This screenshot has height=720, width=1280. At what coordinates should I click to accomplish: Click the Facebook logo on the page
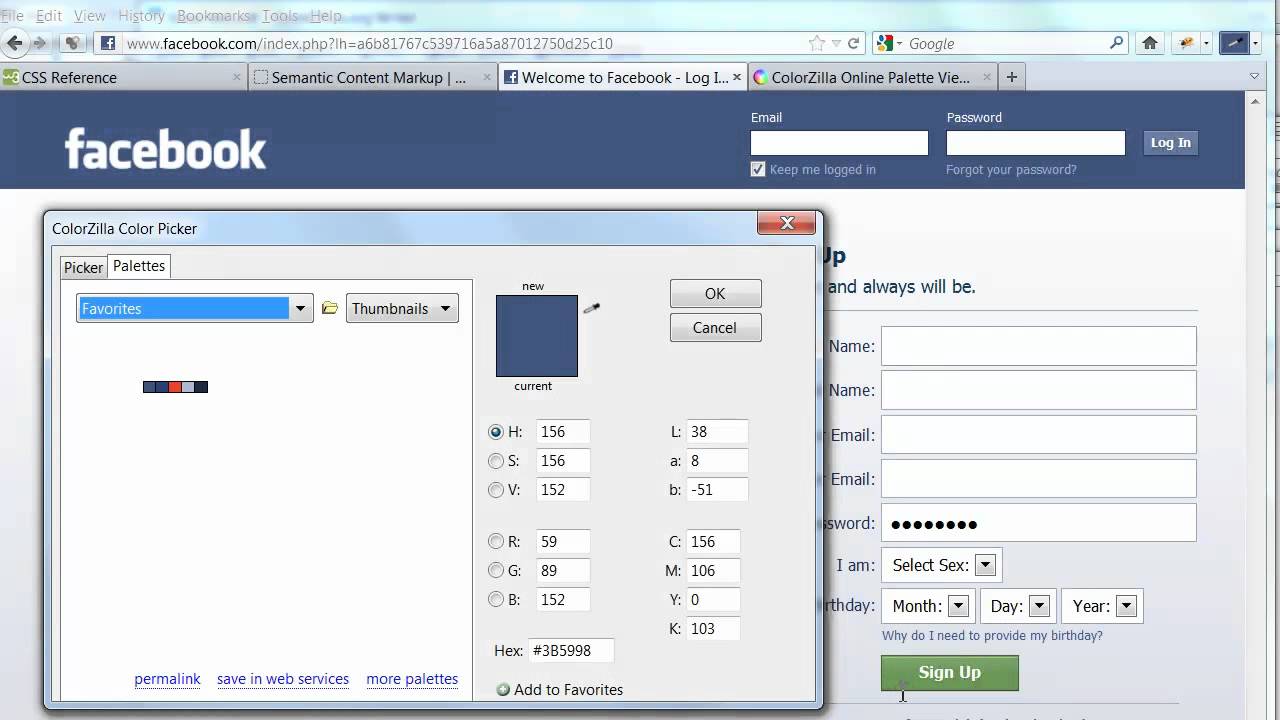click(166, 150)
